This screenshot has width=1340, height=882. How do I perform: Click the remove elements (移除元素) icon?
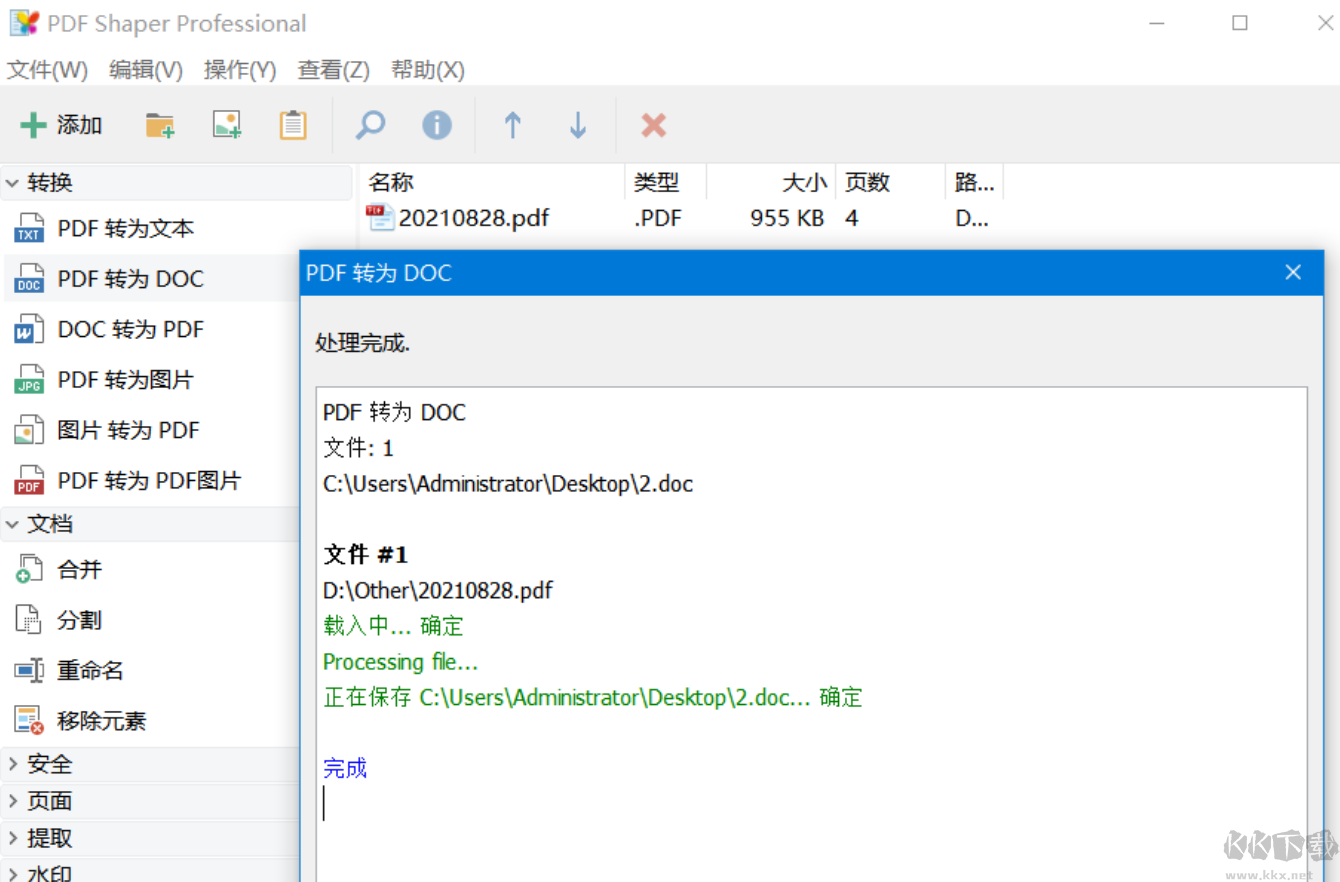click(29, 720)
